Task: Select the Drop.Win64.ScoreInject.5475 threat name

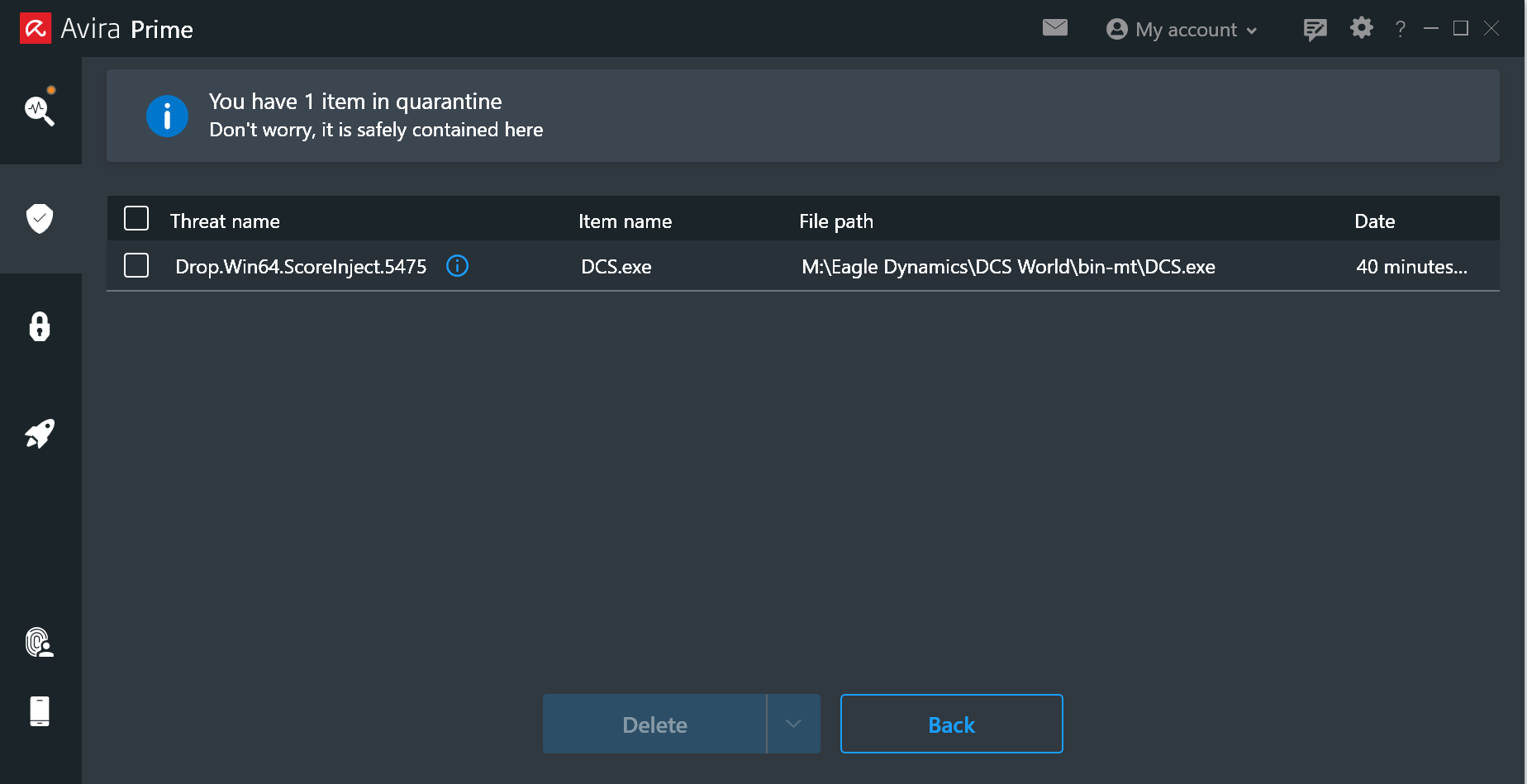Action: [x=301, y=267]
